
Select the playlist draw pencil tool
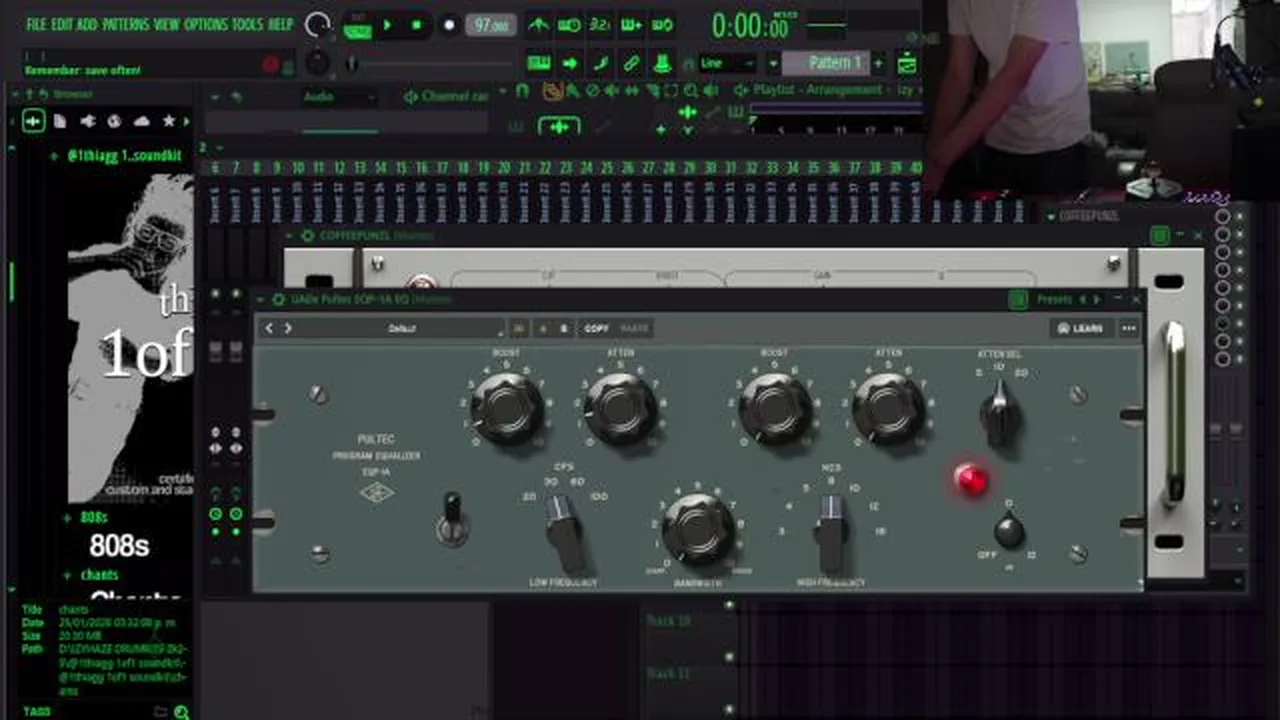coord(551,91)
